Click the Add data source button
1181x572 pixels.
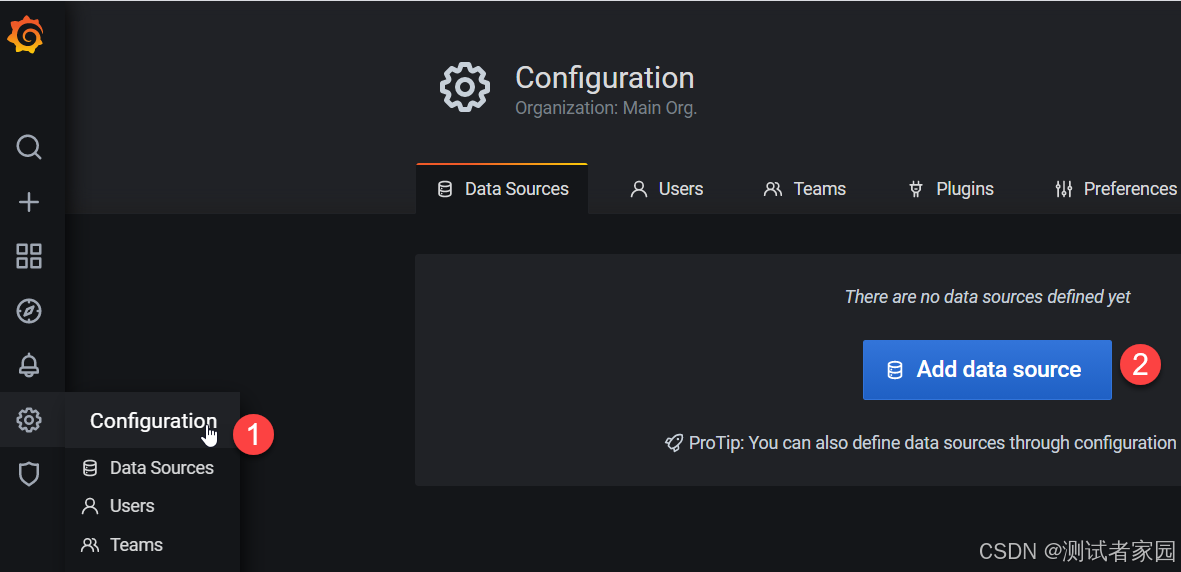[x=987, y=369]
